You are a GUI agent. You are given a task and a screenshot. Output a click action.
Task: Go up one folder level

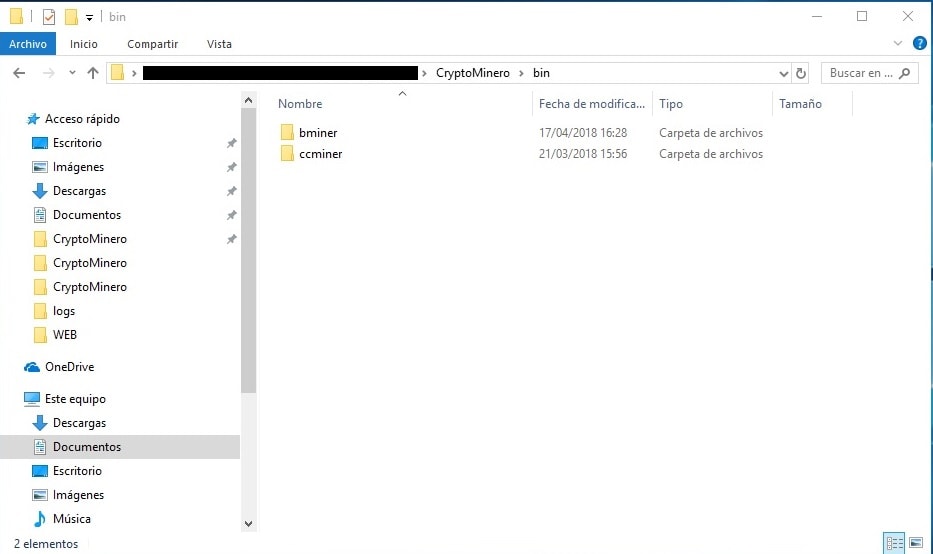(x=93, y=73)
